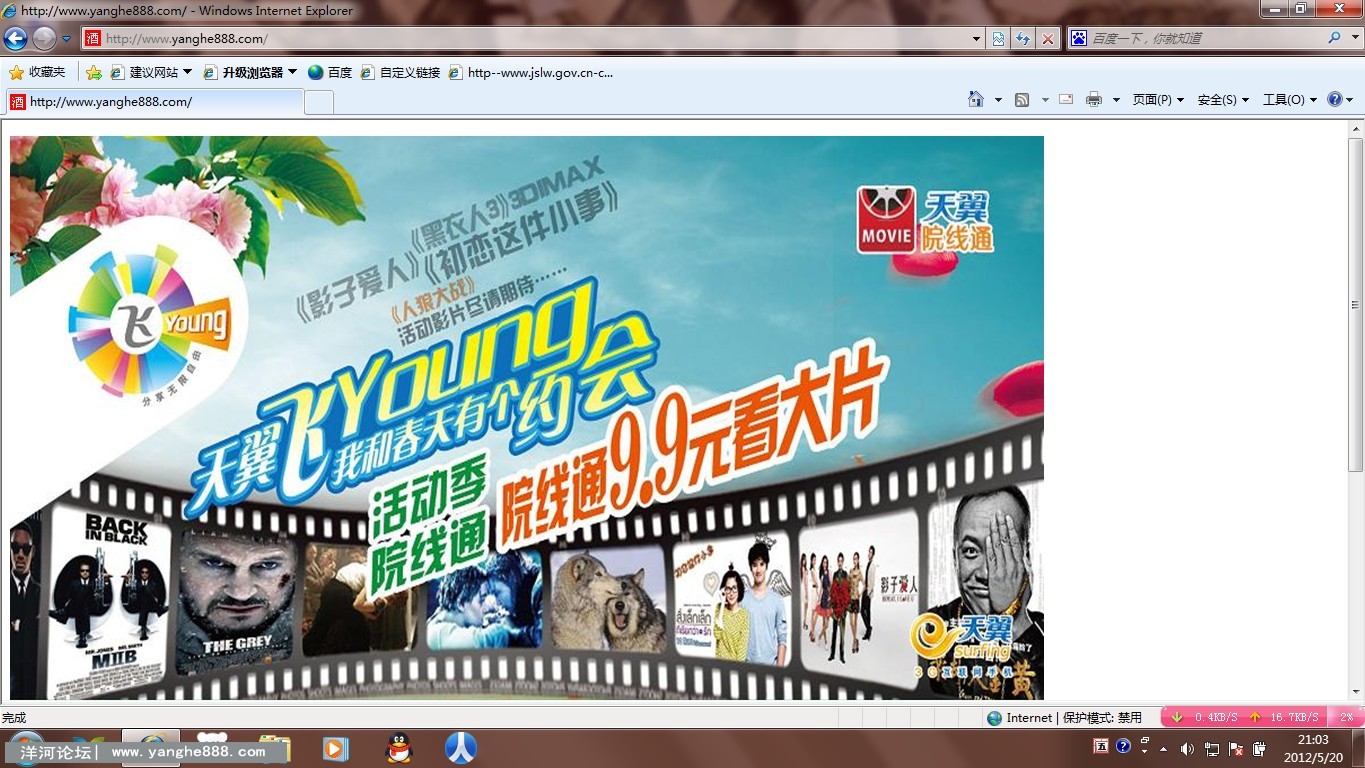Viewport: 1365px width, 768px height.
Task: Click Internet 保护模式 zone in status bar
Action: point(1064,718)
